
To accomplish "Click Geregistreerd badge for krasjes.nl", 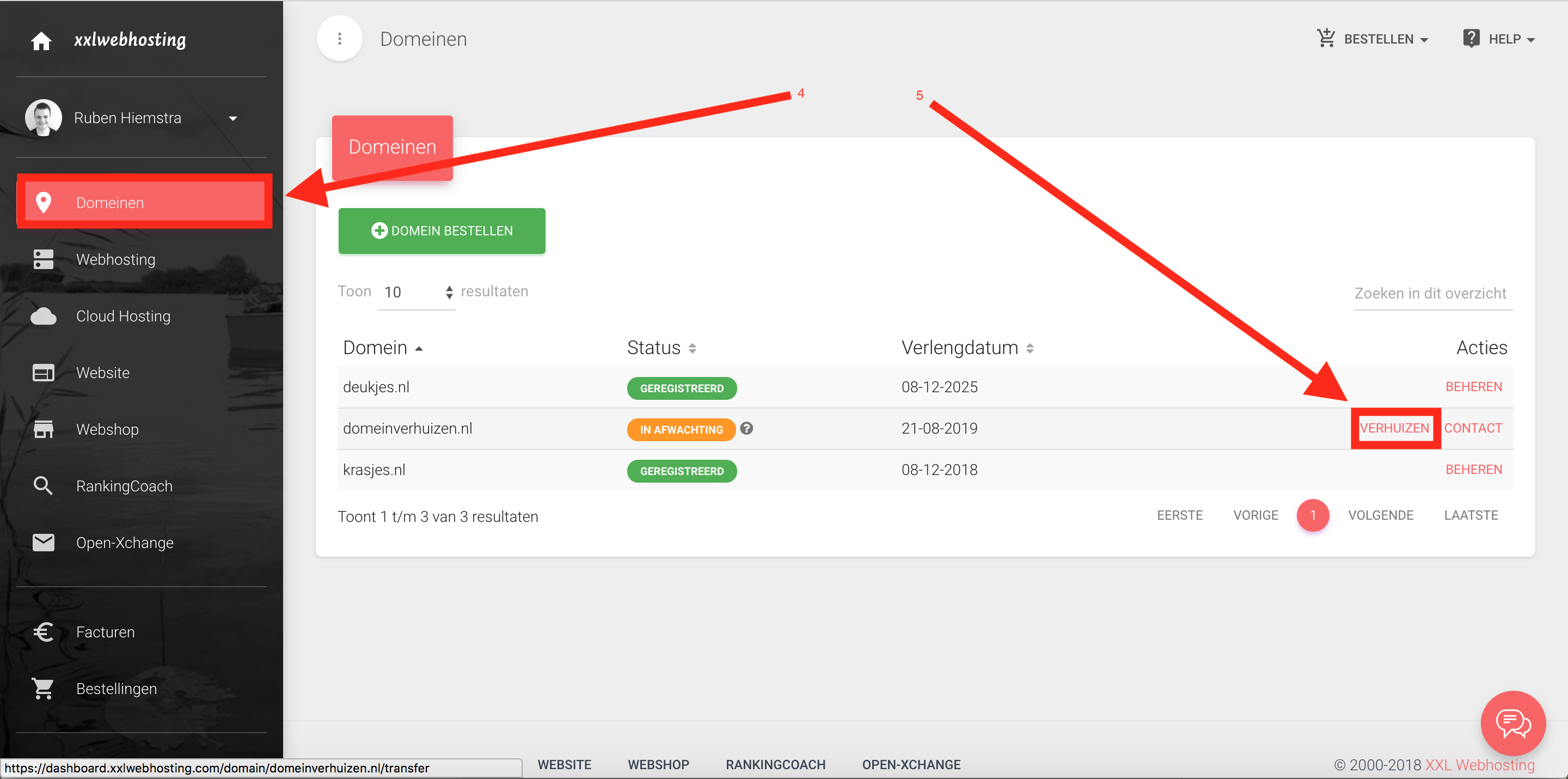I will 682,471.
